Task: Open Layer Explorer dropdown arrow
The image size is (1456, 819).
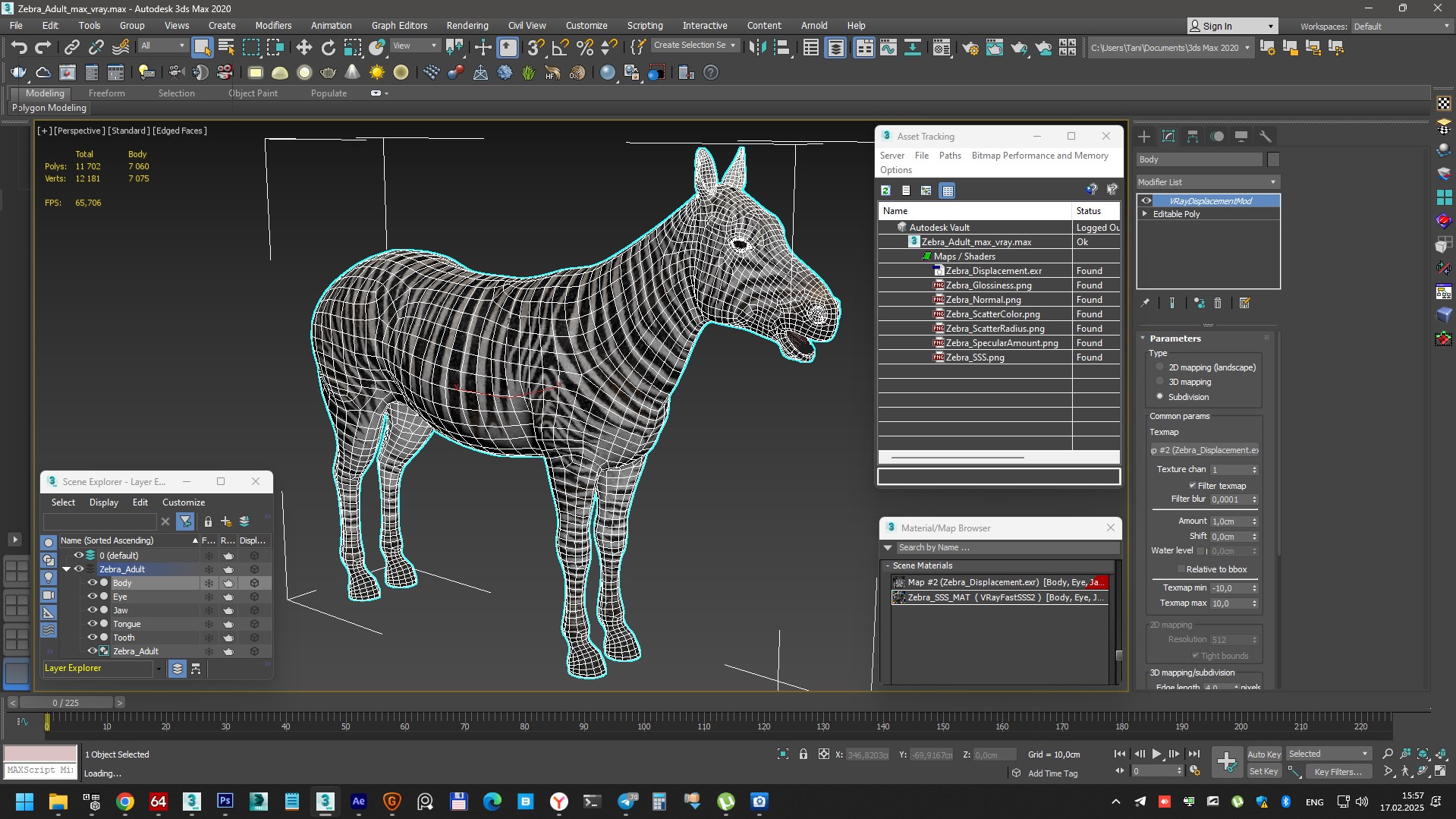Action: click(159, 669)
